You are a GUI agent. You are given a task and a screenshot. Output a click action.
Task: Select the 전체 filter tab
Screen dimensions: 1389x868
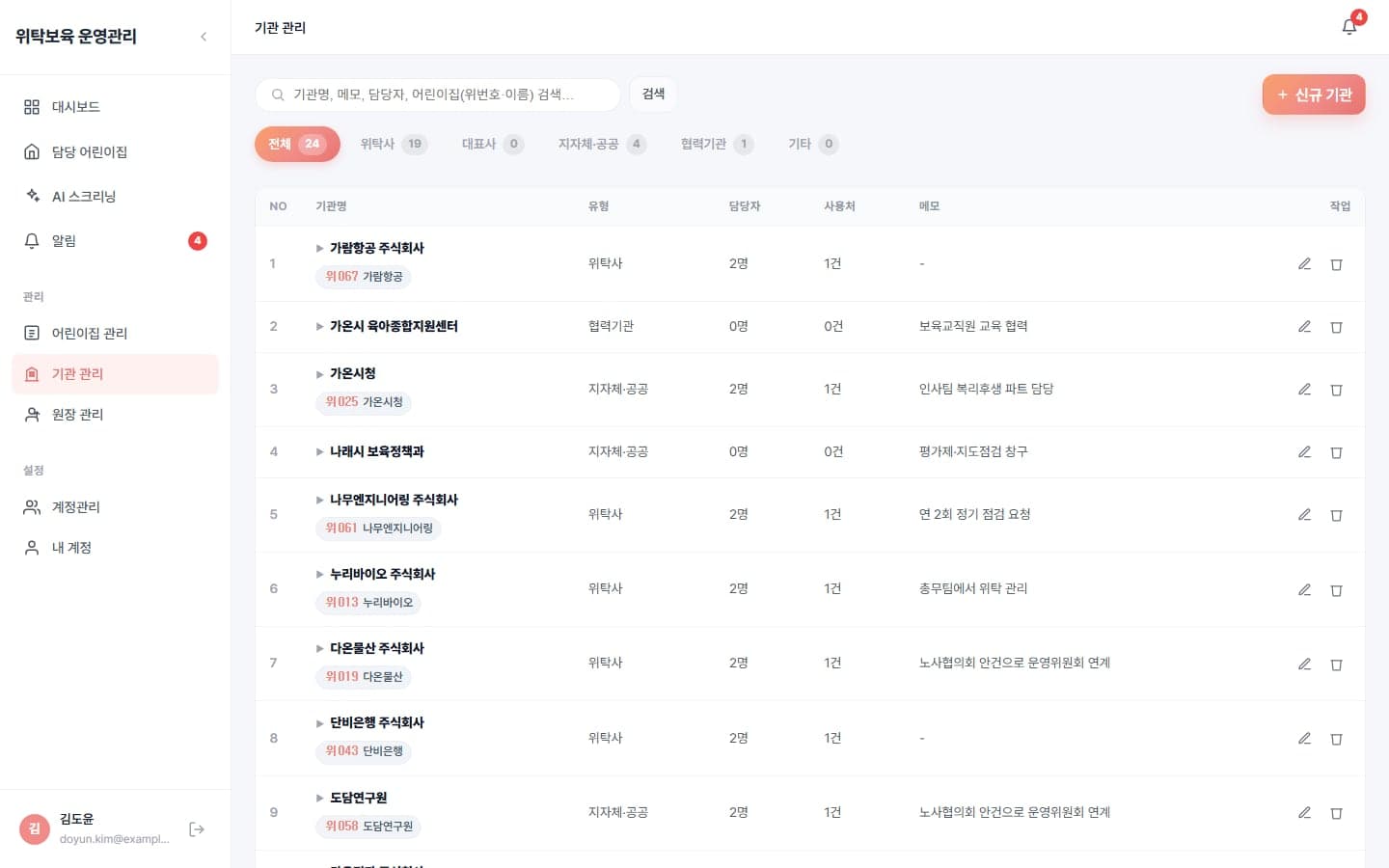point(297,144)
